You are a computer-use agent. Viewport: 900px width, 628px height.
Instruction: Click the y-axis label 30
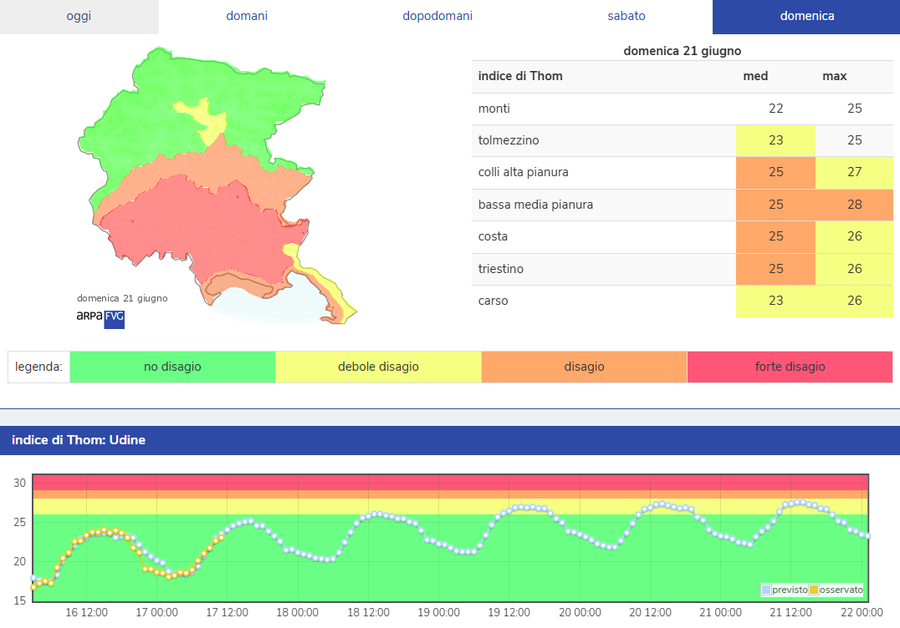click(x=20, y=483)
